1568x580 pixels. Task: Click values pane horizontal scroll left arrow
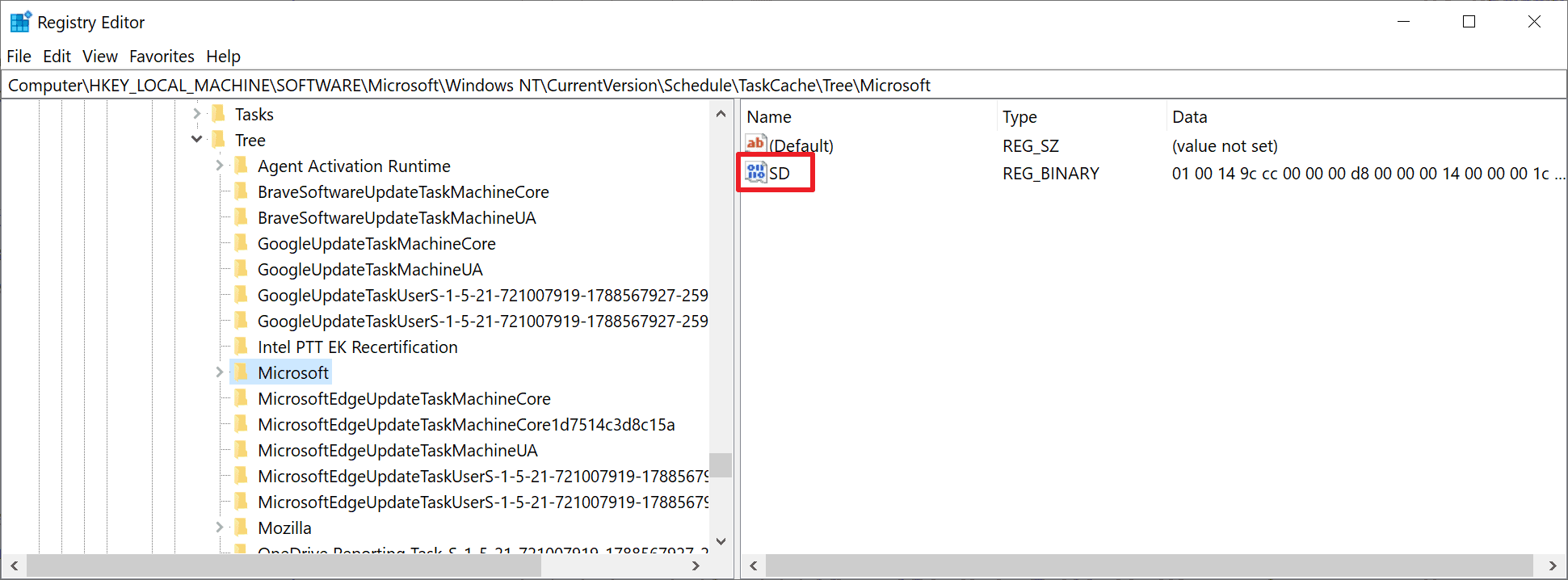753,565
